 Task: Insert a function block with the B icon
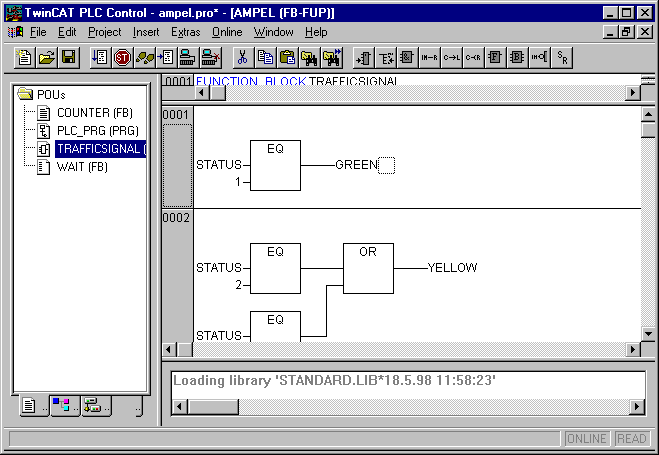tap(517, 58)
